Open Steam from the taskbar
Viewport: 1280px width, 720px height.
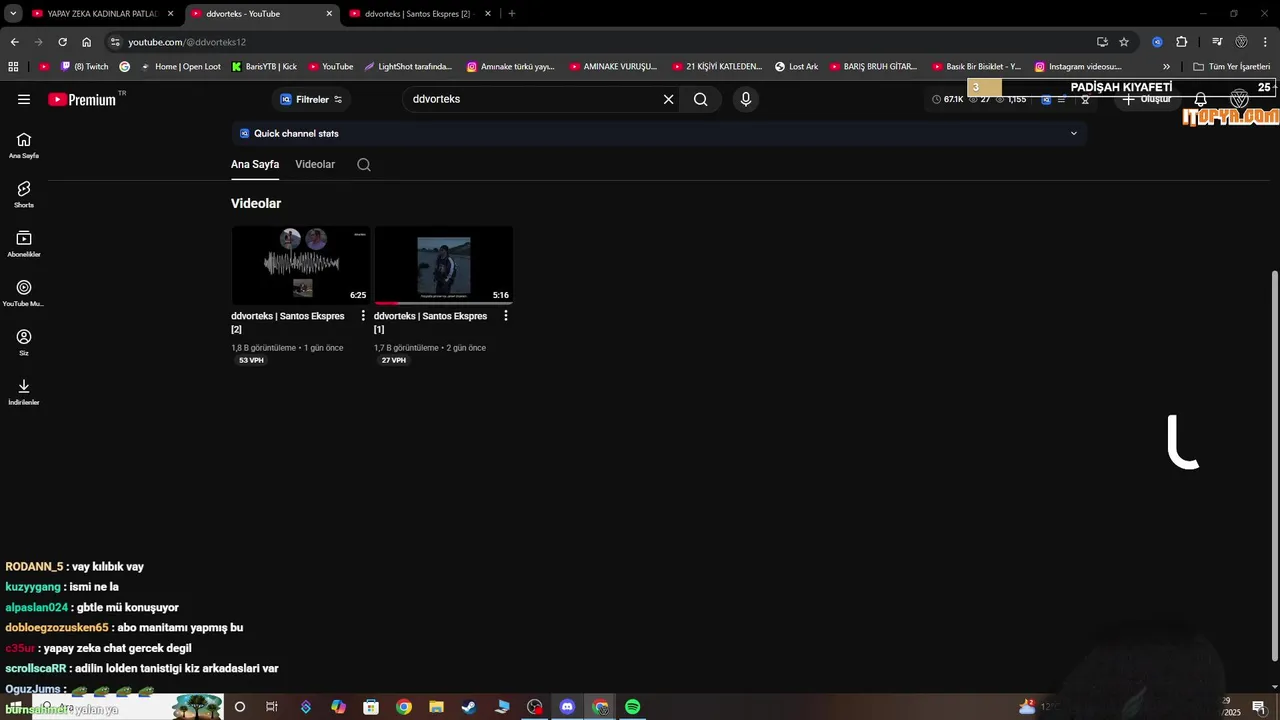(x=469, y=707)
